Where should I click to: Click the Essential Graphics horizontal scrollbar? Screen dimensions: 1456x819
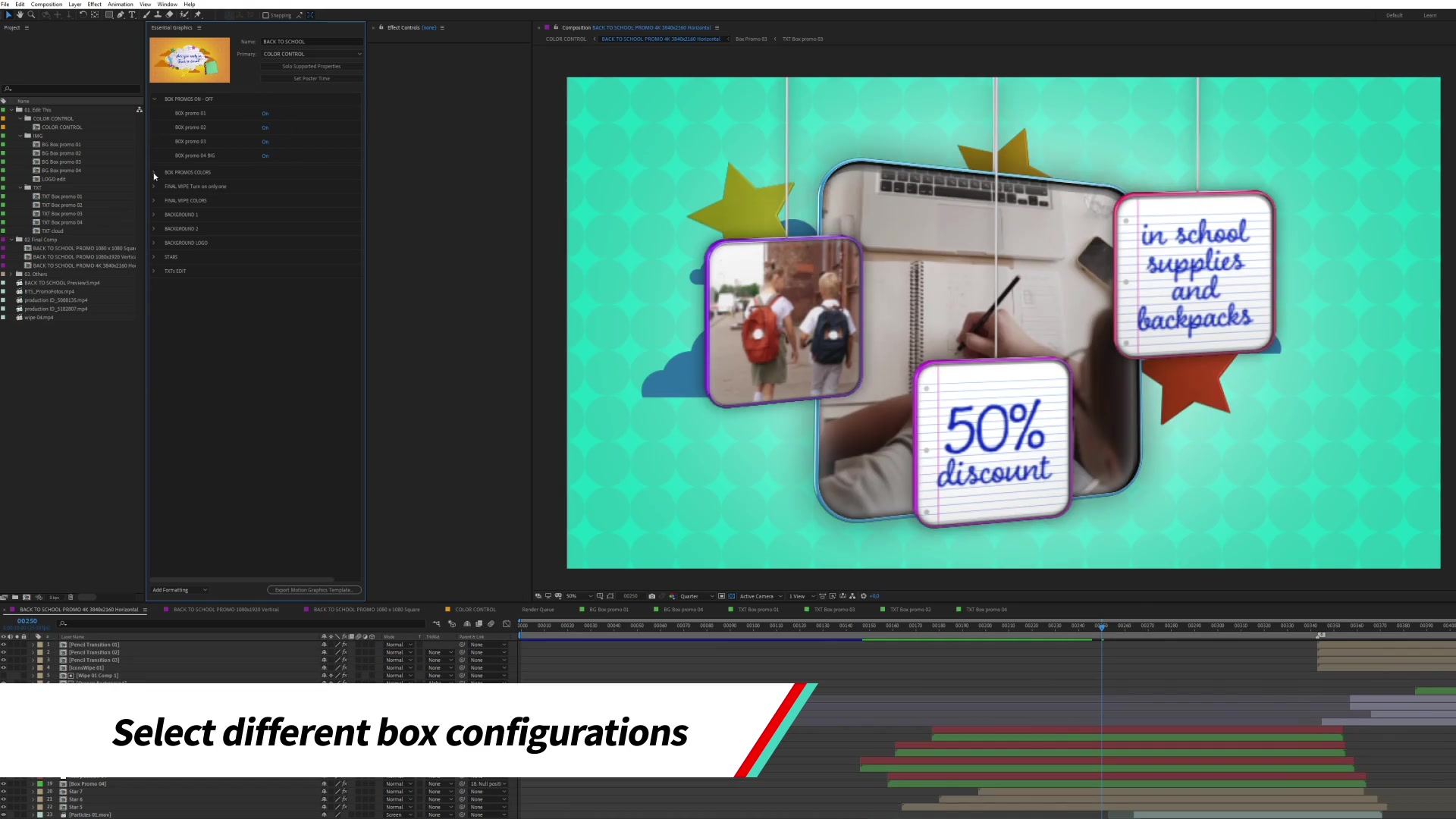click(243, 579)
